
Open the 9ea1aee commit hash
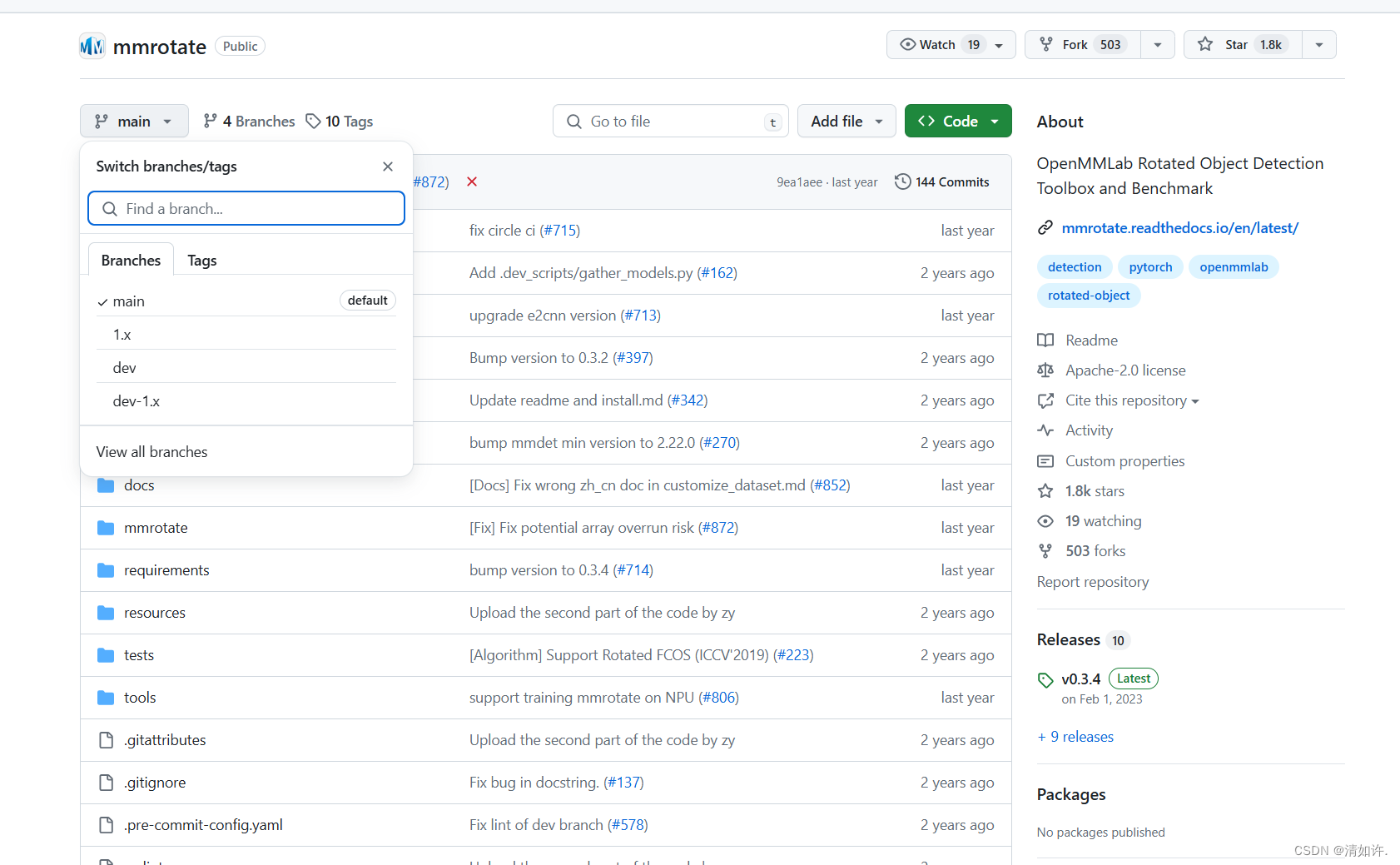799,182
